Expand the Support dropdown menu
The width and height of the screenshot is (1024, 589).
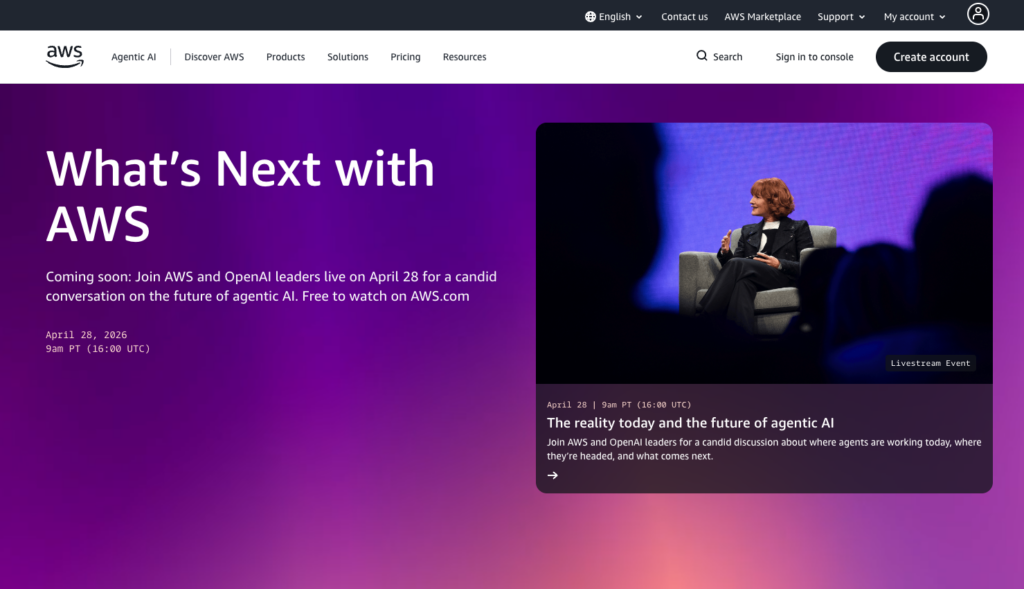pyautogui.click(x=841, y=16)
